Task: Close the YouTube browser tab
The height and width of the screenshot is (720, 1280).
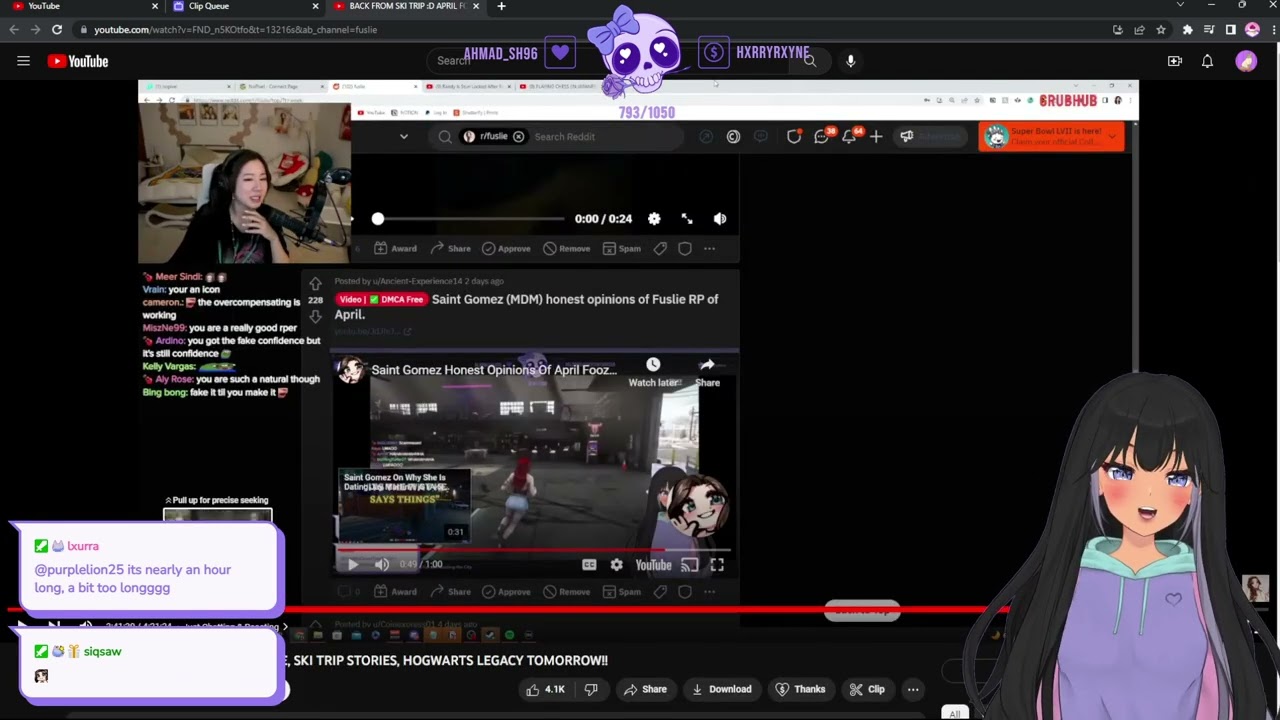Action: [155, 6]
